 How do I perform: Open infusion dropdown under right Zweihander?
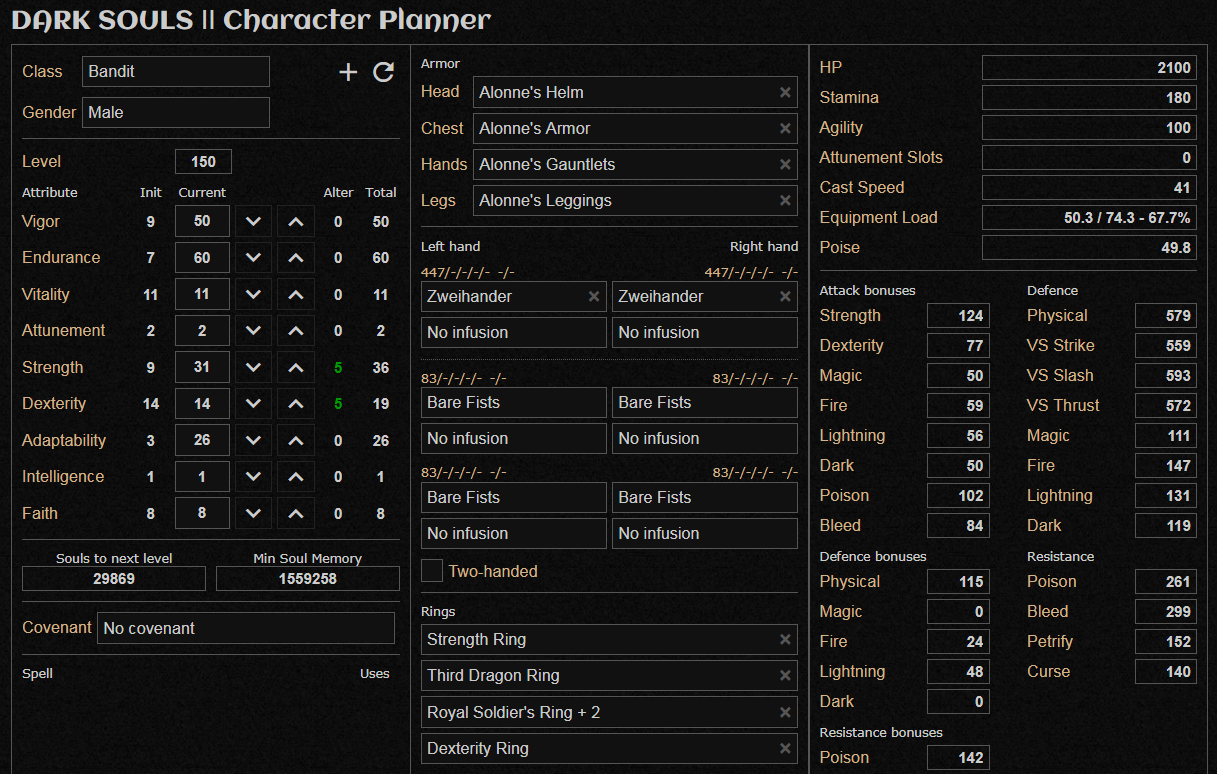click(705, 332)
